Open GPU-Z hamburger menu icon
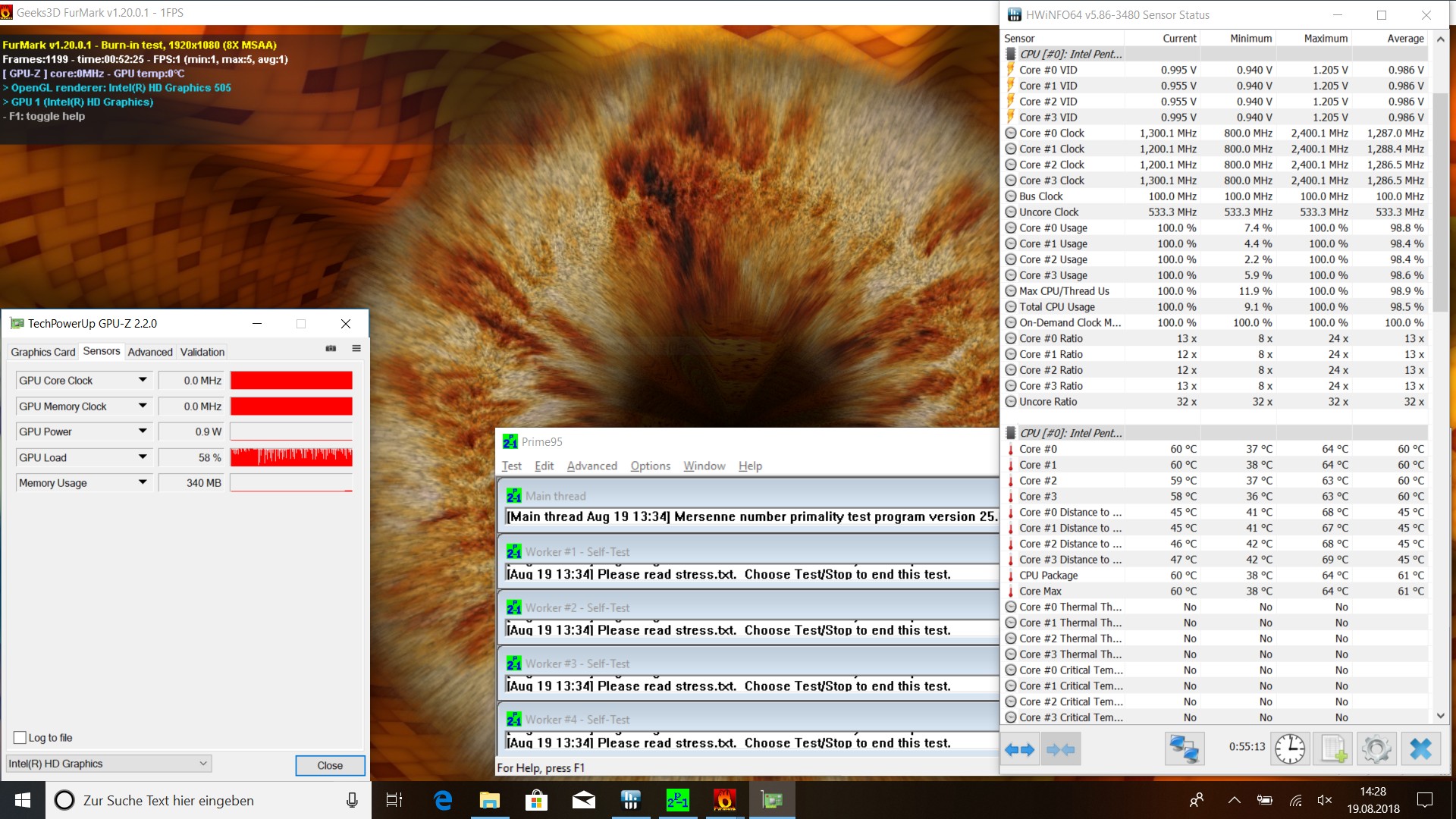1456x819 pixels. [x=356, y=349]
